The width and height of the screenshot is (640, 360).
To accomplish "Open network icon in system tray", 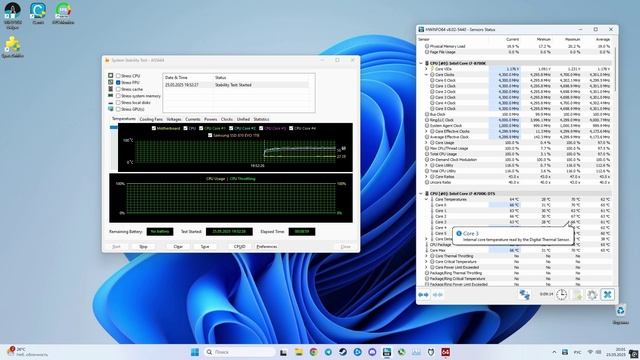I will 590,352.
